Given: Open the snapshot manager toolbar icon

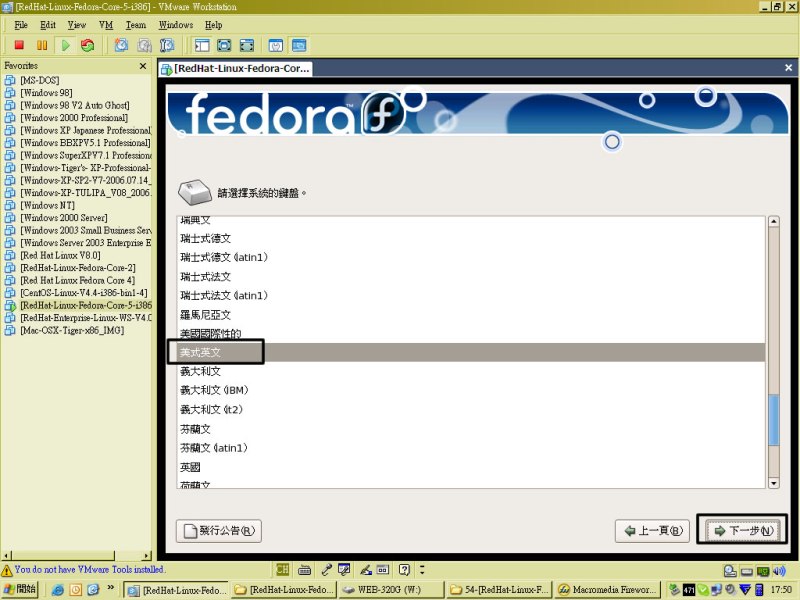Looking at the screenshot, I should tap(167, 45).
